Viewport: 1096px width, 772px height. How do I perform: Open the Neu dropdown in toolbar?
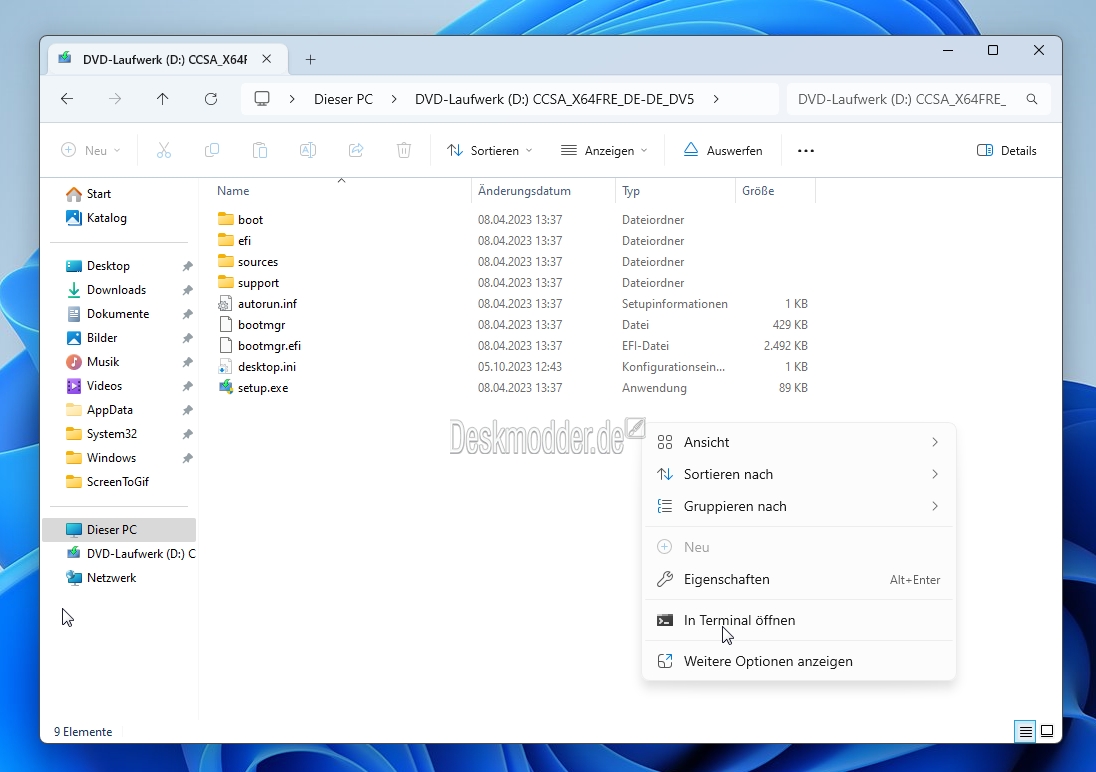91,150
